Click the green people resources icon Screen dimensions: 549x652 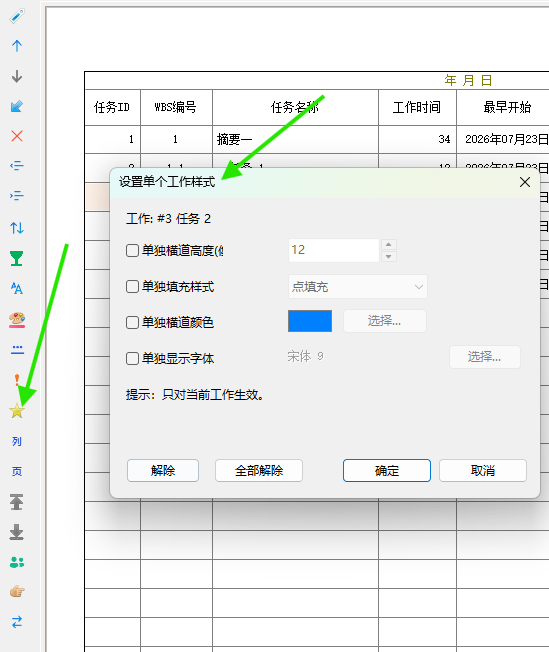[17, 562]
